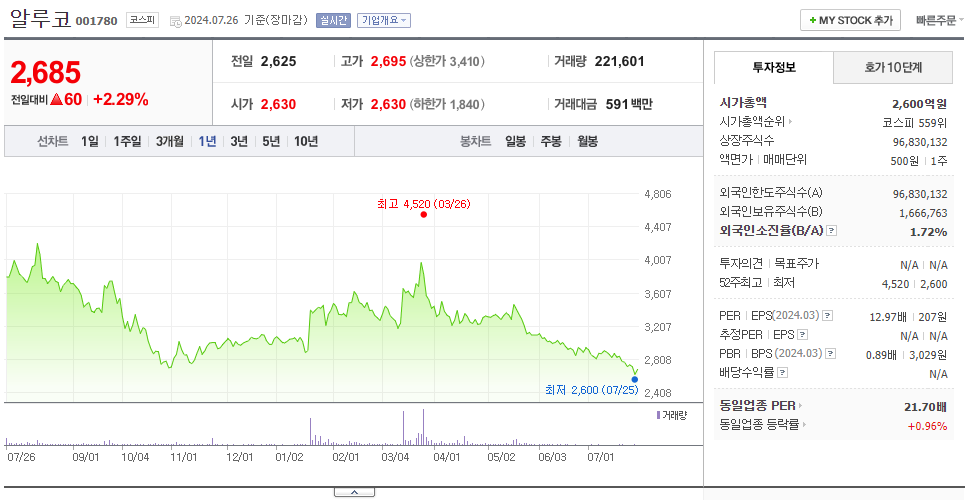Click the 거래대금 value 591 백만

(x=629, y=104)
